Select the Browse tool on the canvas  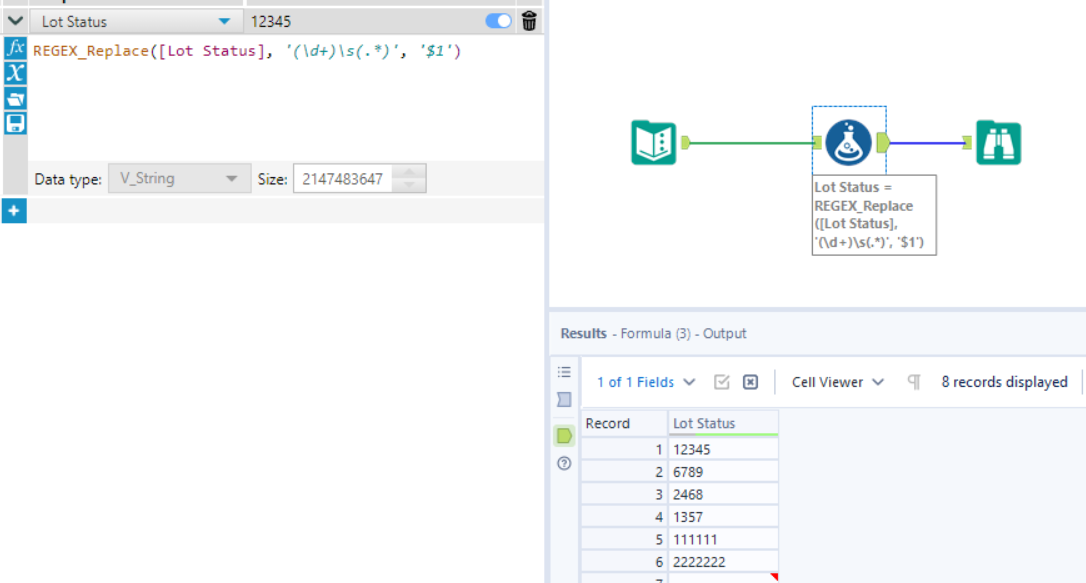point(997,142)
